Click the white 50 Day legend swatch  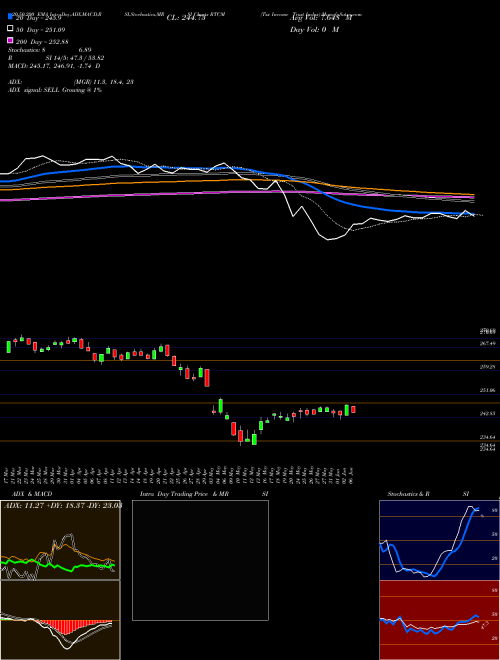10,29
